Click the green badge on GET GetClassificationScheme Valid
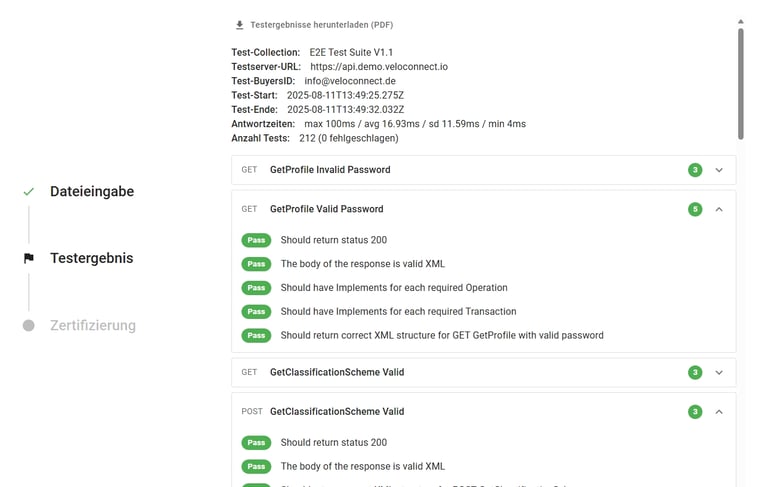 [695, 372]
